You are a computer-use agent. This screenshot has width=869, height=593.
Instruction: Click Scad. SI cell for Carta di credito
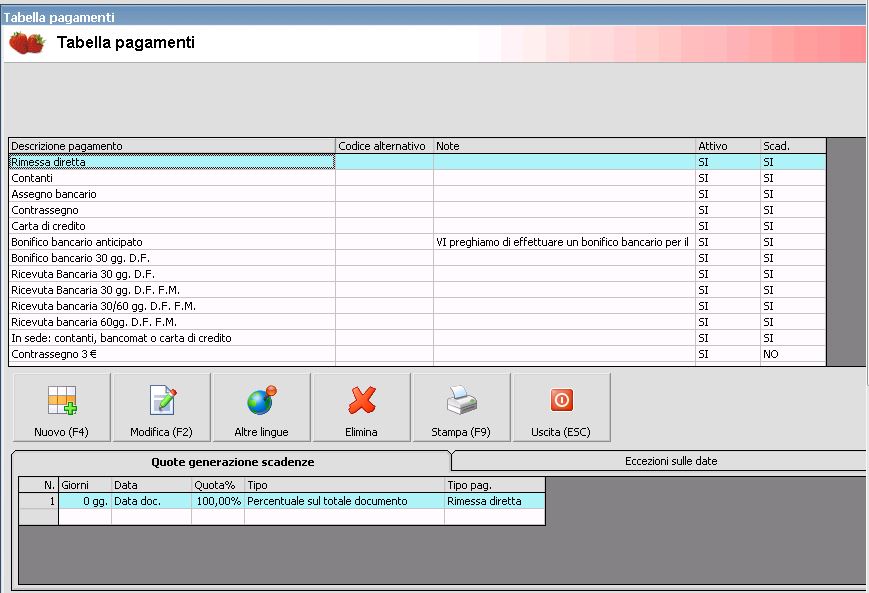click(x=793, y=226)
